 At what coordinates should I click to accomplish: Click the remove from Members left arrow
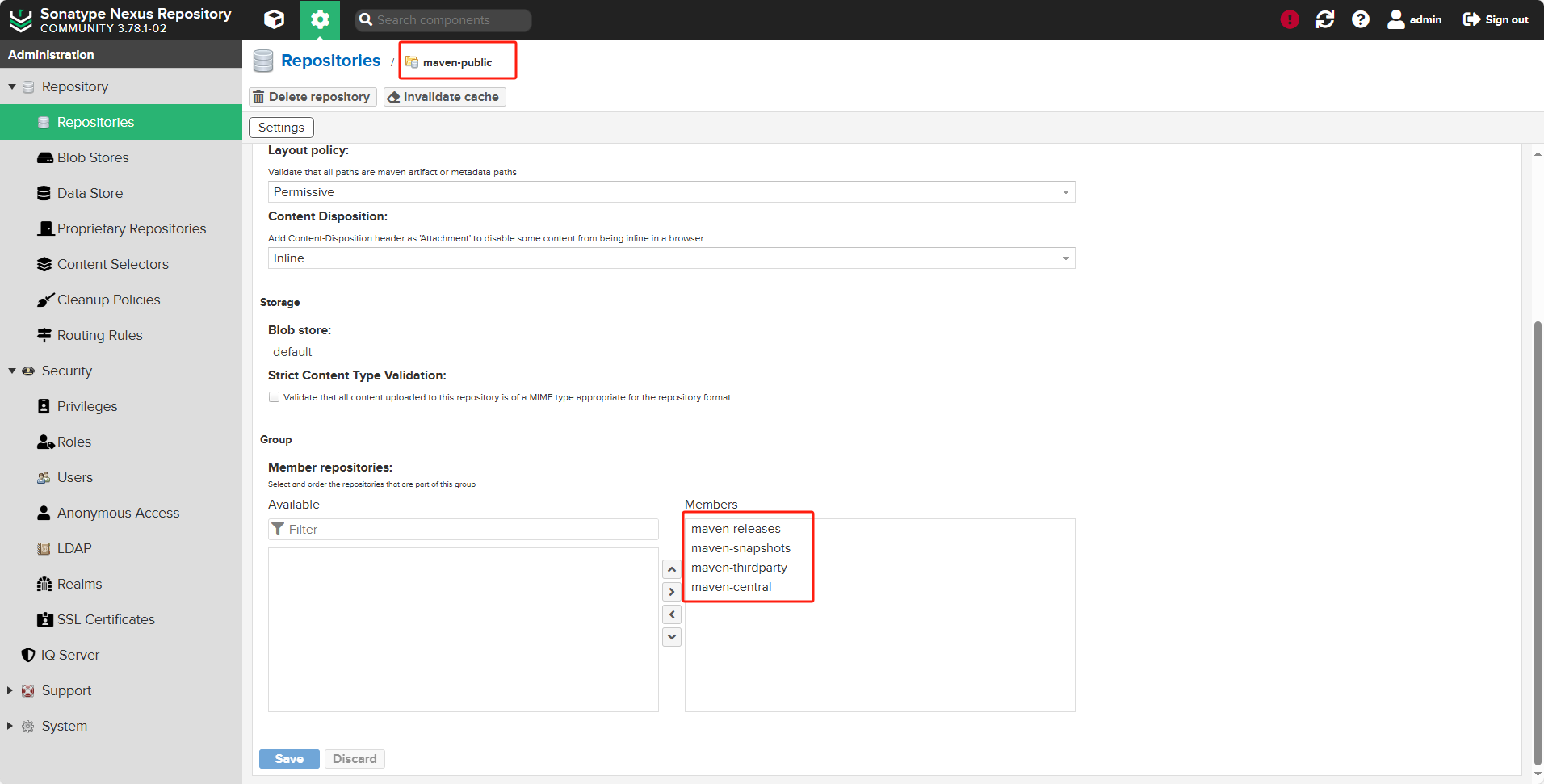click(672, 614)
